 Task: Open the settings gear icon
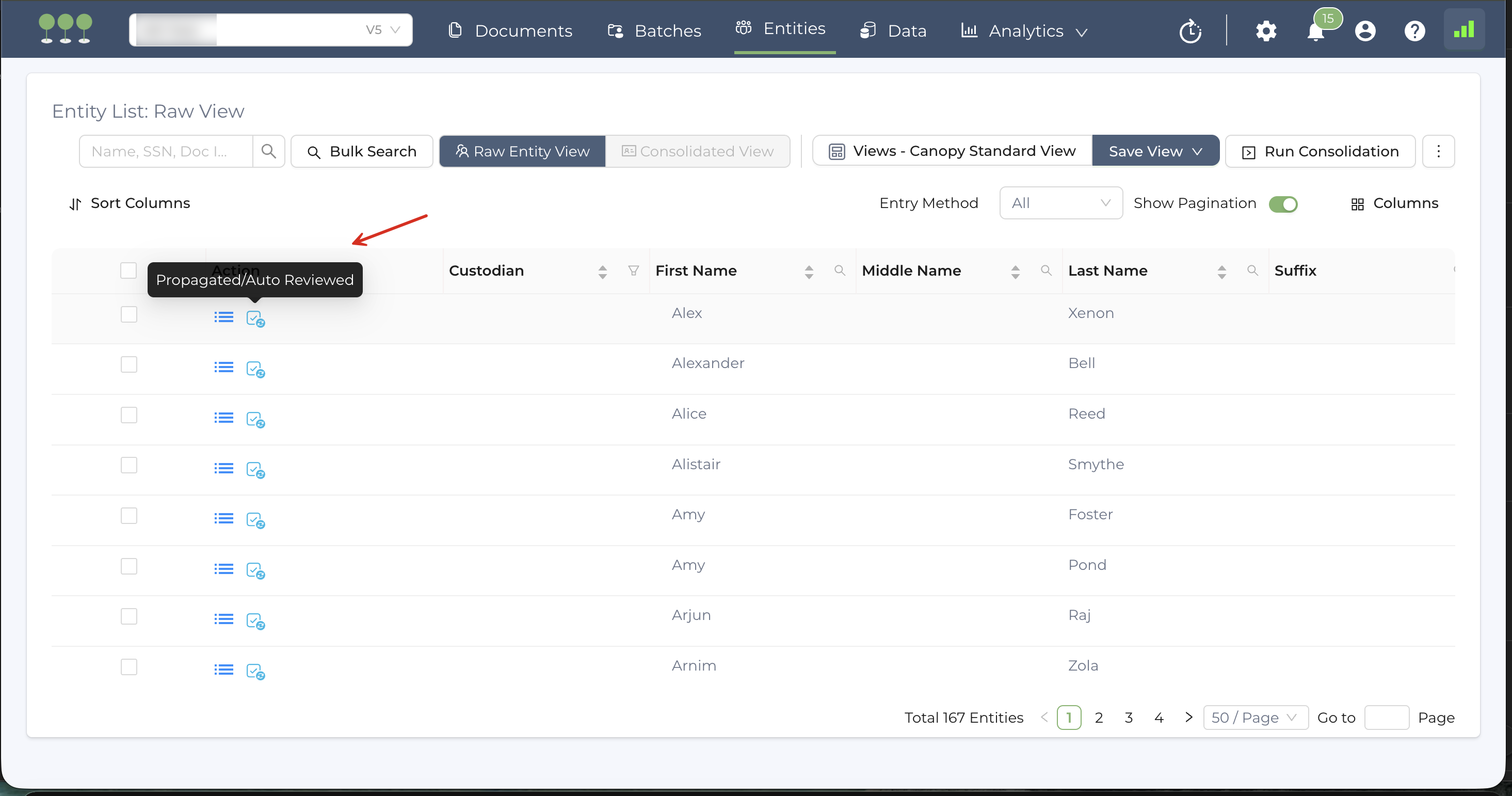[x=1265, y=31]
